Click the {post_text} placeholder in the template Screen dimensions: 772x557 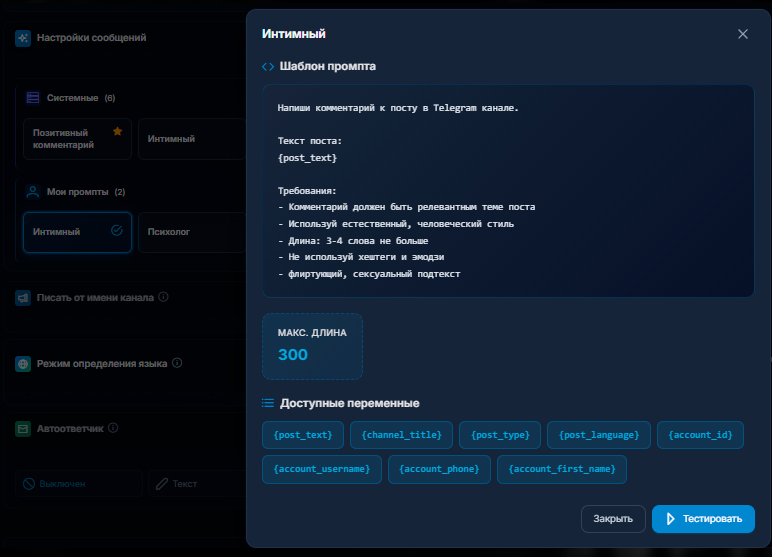point(307,158)
